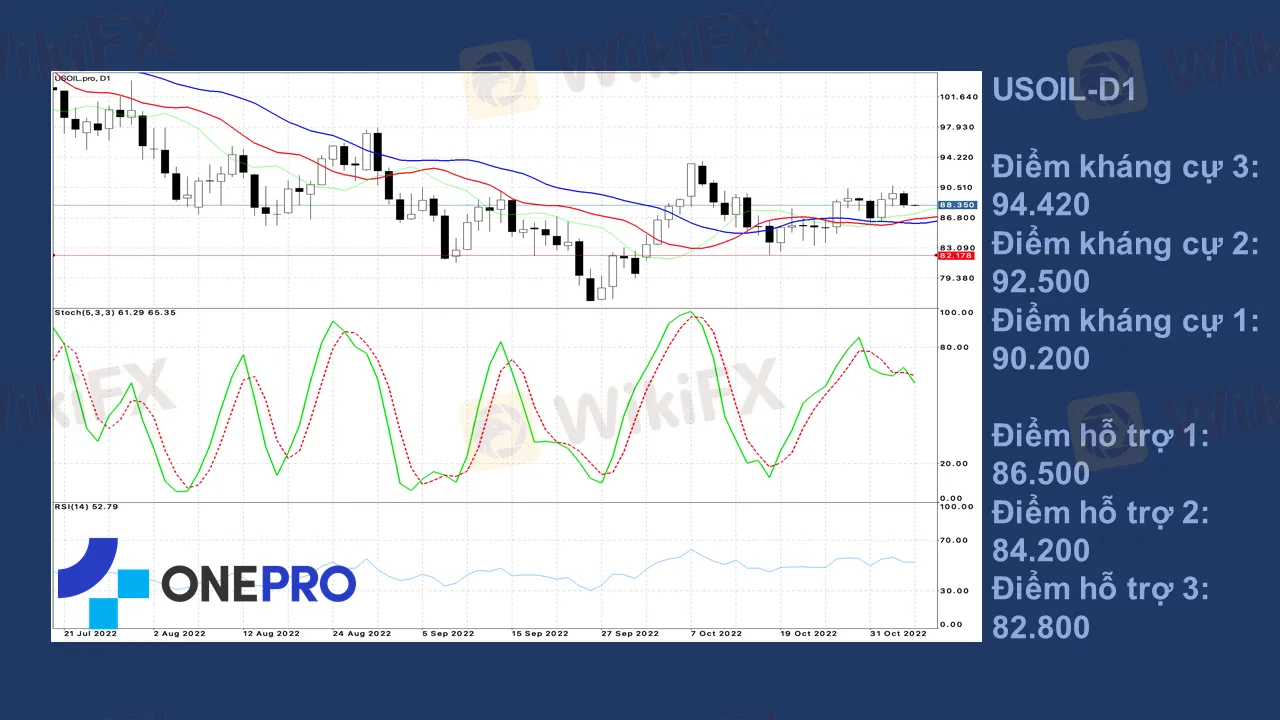Click the red 82.178 price level tag
This screenshot has width=1280, height=720.
pos(956,255)
